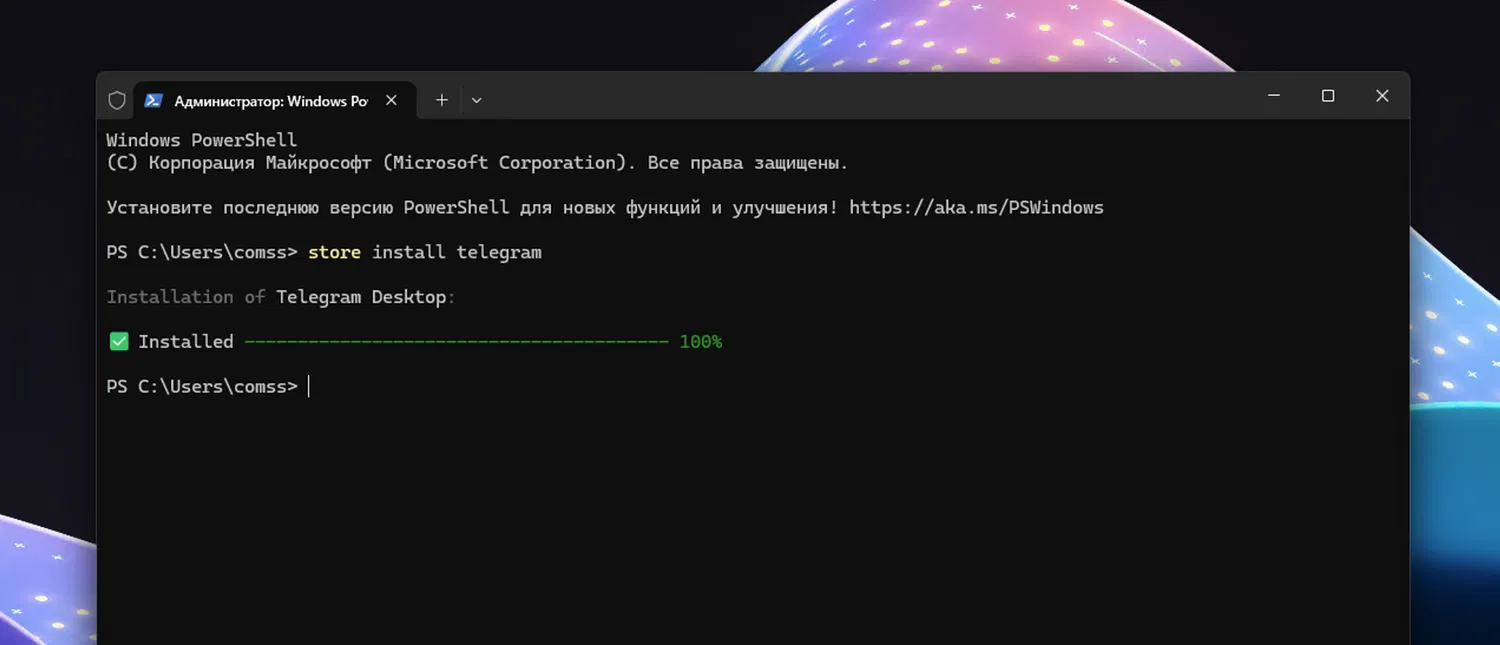Click the PowerShell icon on the tab
The width and height of the screenshot is (1500, 645).
click(x=153, y=101)
